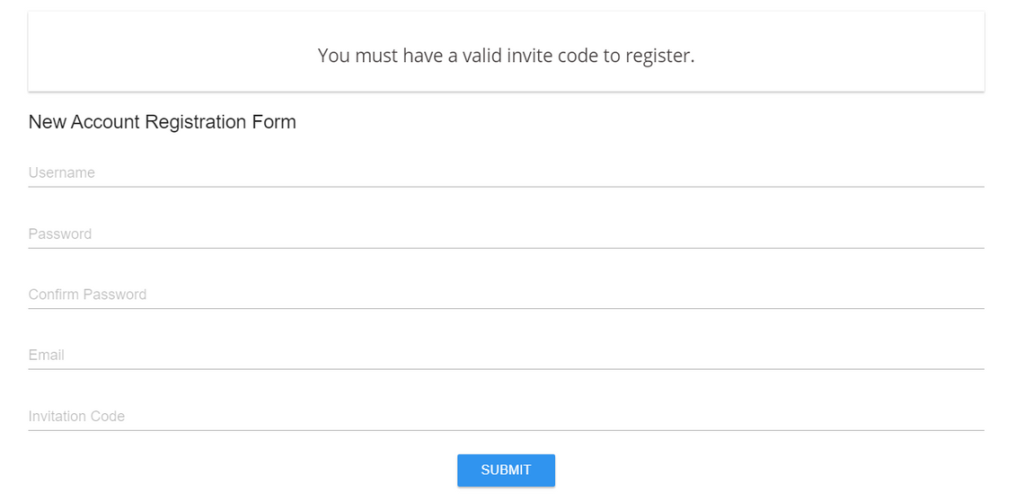Image resolution: width=1024 pixels, height=502 pixels.
Task: Click the 'Email' placeholder label
Action: pyautogui.click(x=46, y=355)
